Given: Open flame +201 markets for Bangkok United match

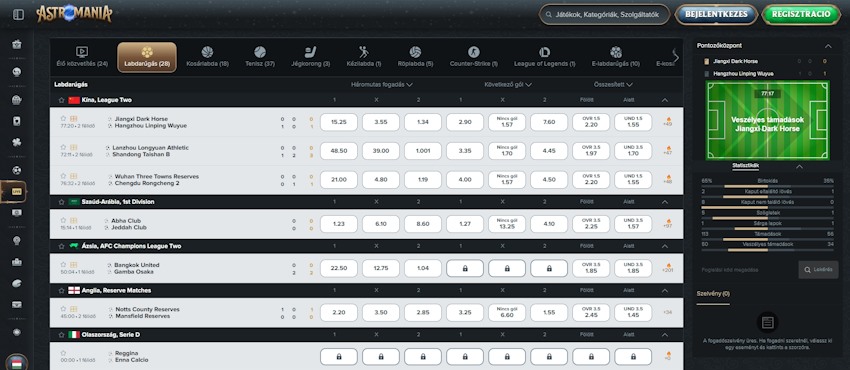Looking at the screenshot, I should [668, 268].
